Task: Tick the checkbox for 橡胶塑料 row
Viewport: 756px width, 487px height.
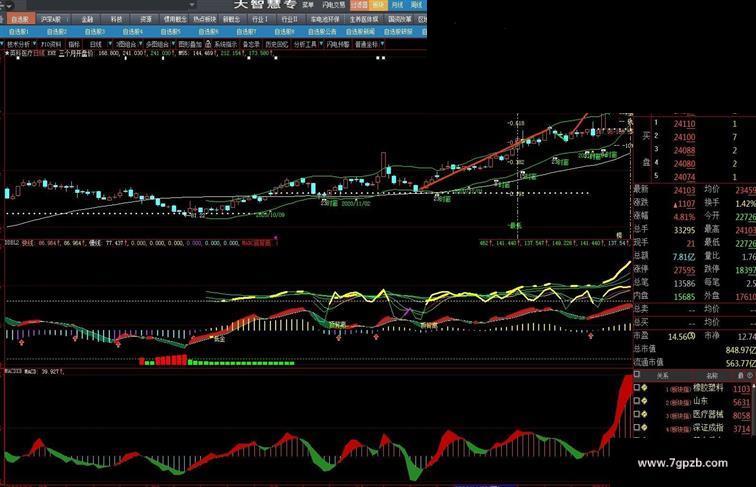Action: (x=637, y=388)
